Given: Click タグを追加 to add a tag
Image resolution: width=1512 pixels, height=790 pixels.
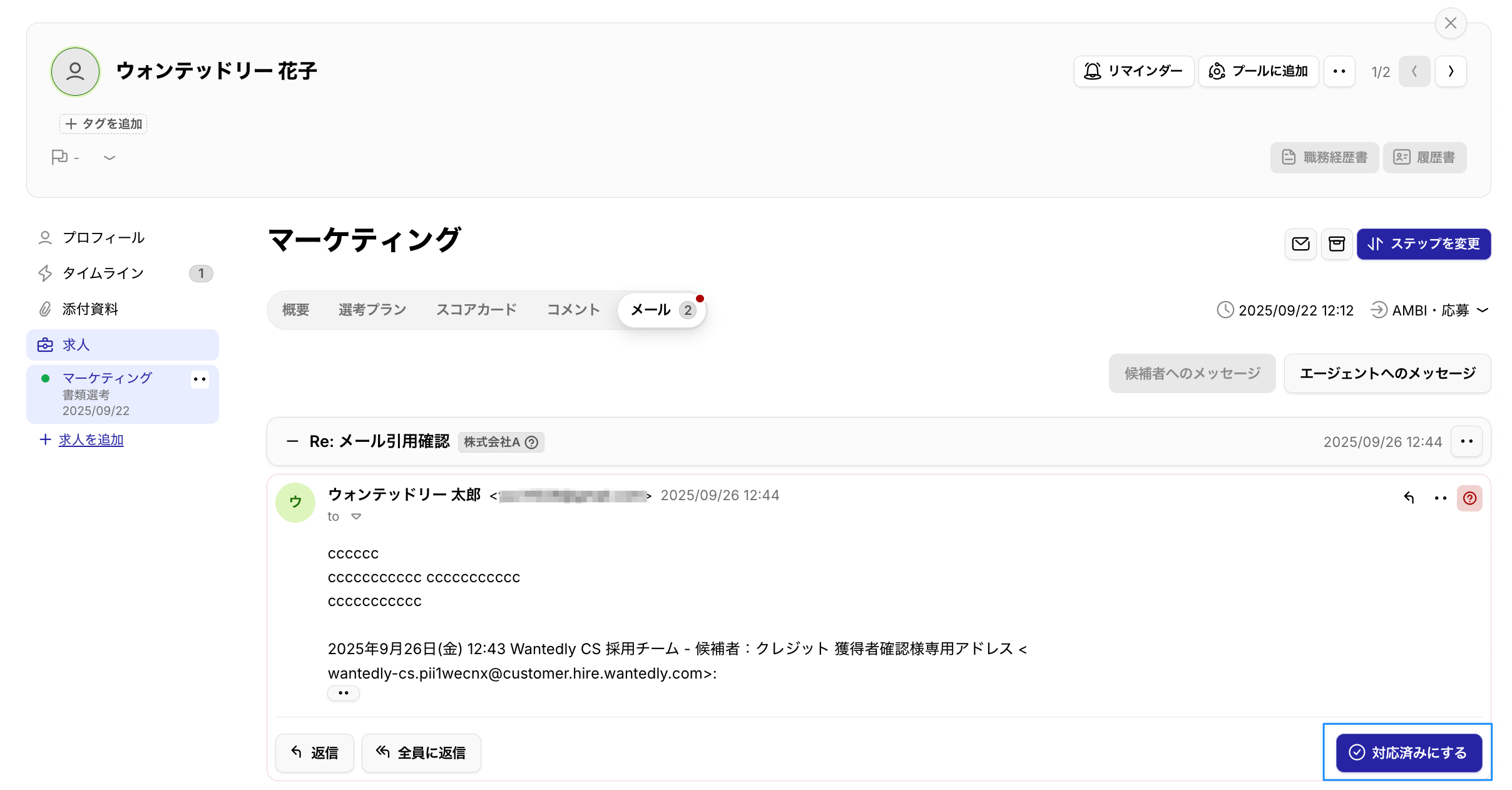Looking at the screenshot, I should click(104, 124).
